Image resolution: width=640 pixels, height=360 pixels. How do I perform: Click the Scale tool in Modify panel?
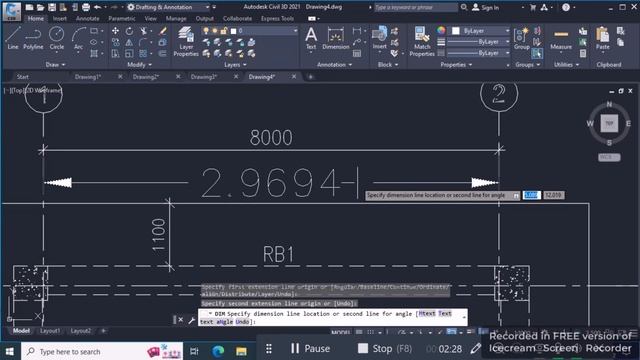coord(129,53)
